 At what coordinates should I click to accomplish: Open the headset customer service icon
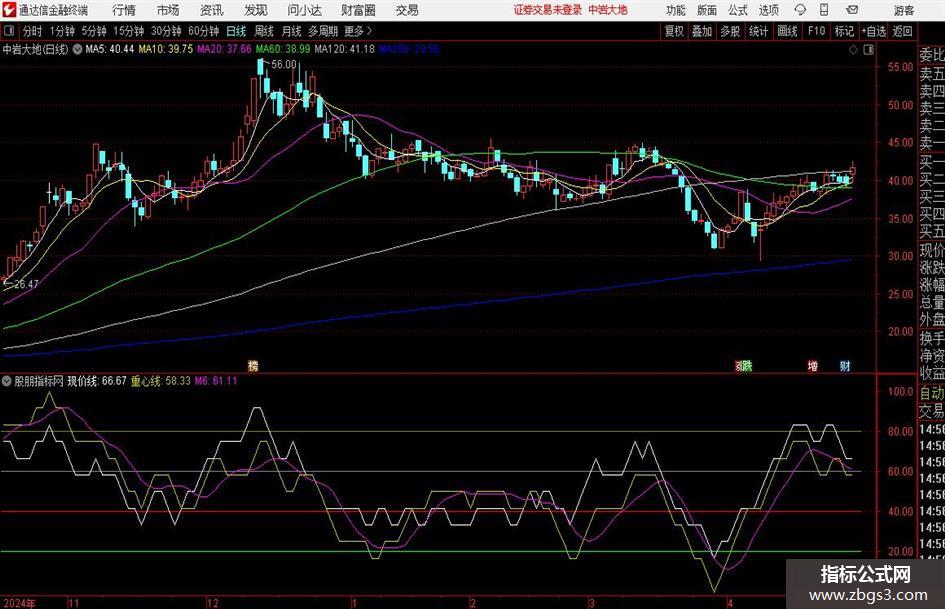click(800, 10)
